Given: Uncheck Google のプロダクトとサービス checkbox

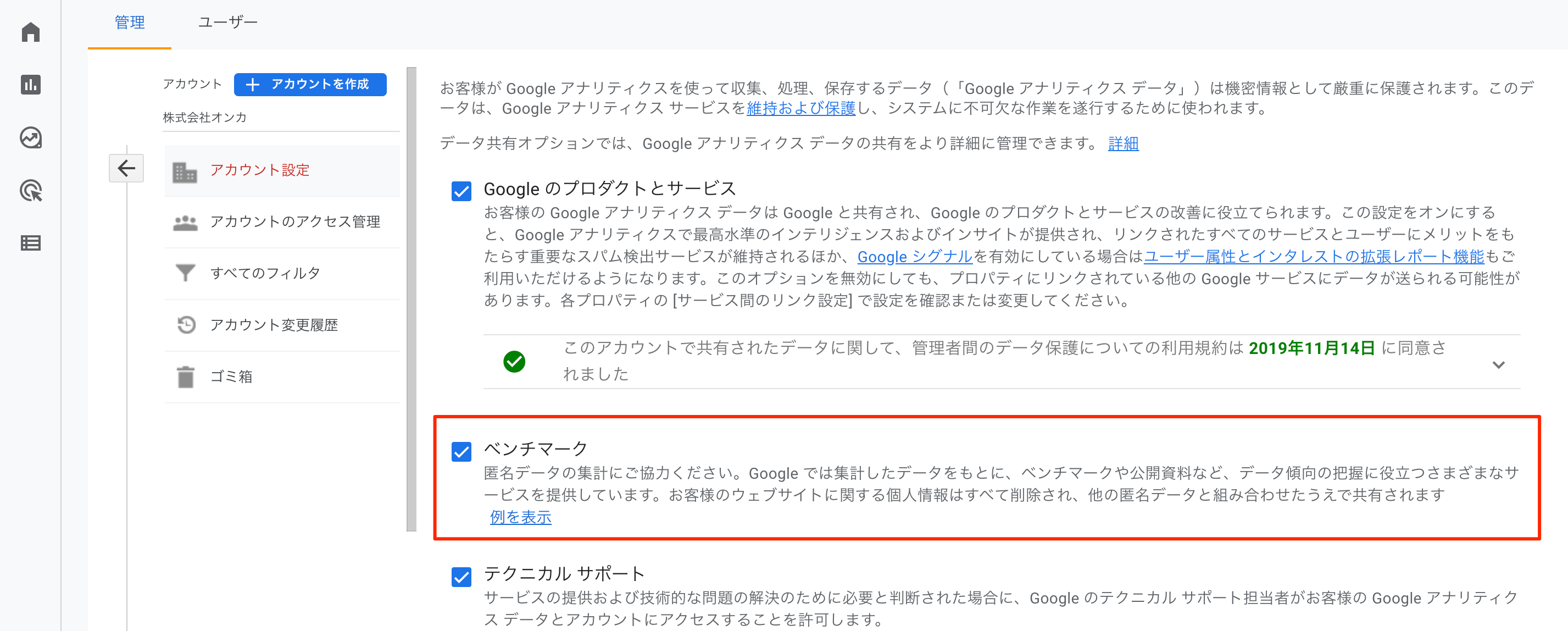Looking at the screenshot, I should 461,191.
